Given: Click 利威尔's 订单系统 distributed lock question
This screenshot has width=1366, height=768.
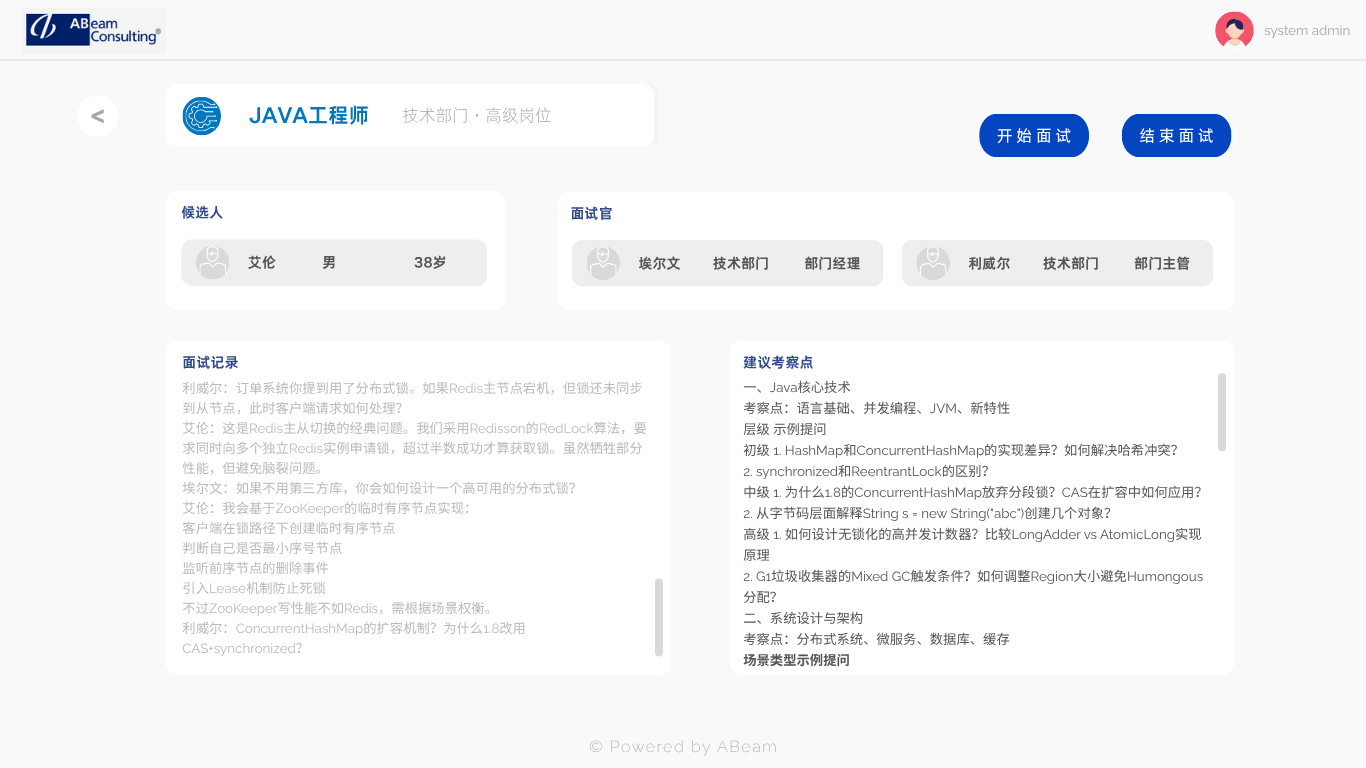Looking at the screenshot, I should 412,398.
